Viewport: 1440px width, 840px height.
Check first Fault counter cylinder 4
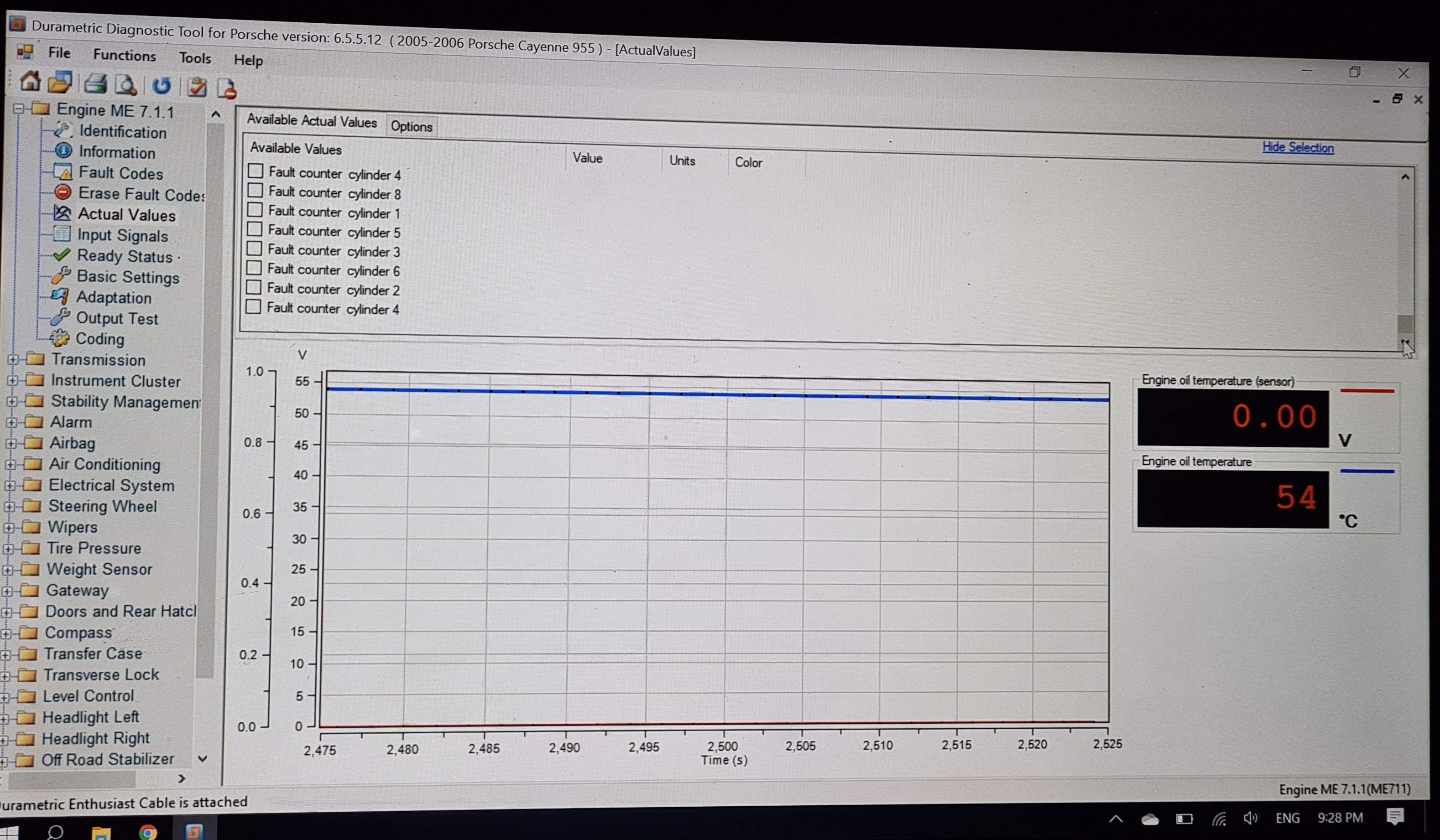tap(256, 171)
